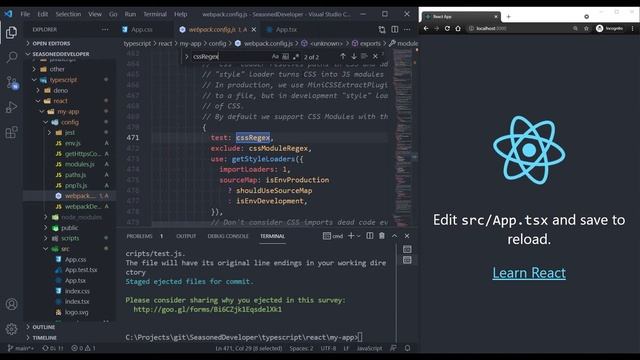This screenshot has width=640, height=360.
Task: Switch to the Output panel tab
Action: pos(186,236)
